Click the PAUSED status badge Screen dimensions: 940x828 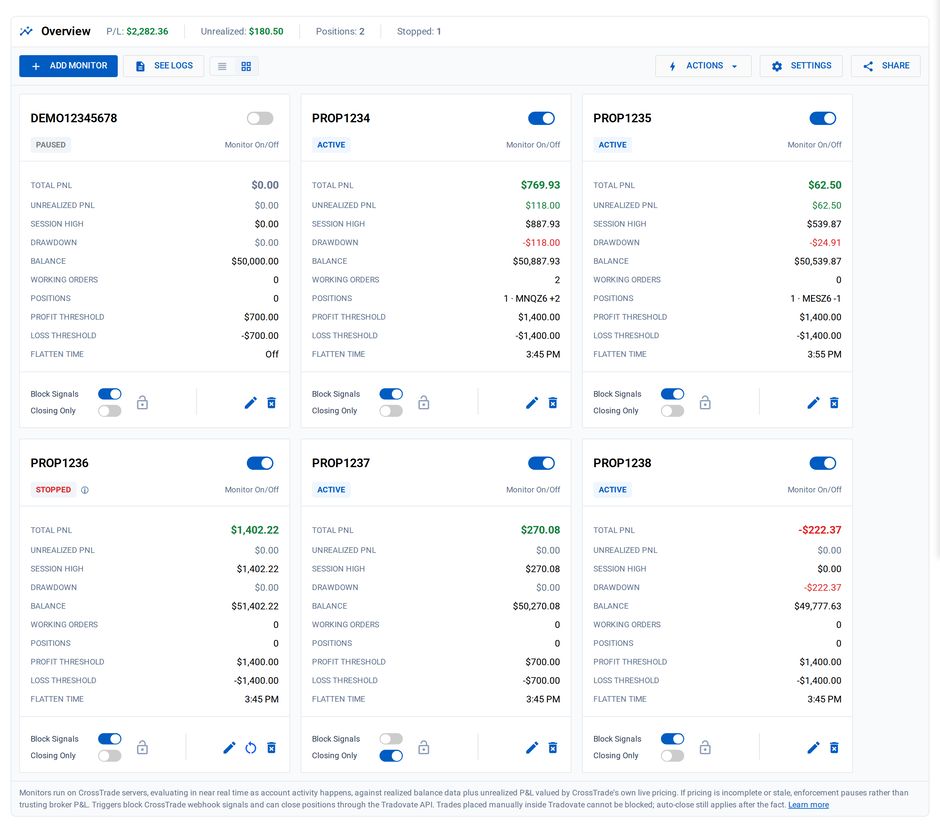pyautogui.click(x=51, y=145)
